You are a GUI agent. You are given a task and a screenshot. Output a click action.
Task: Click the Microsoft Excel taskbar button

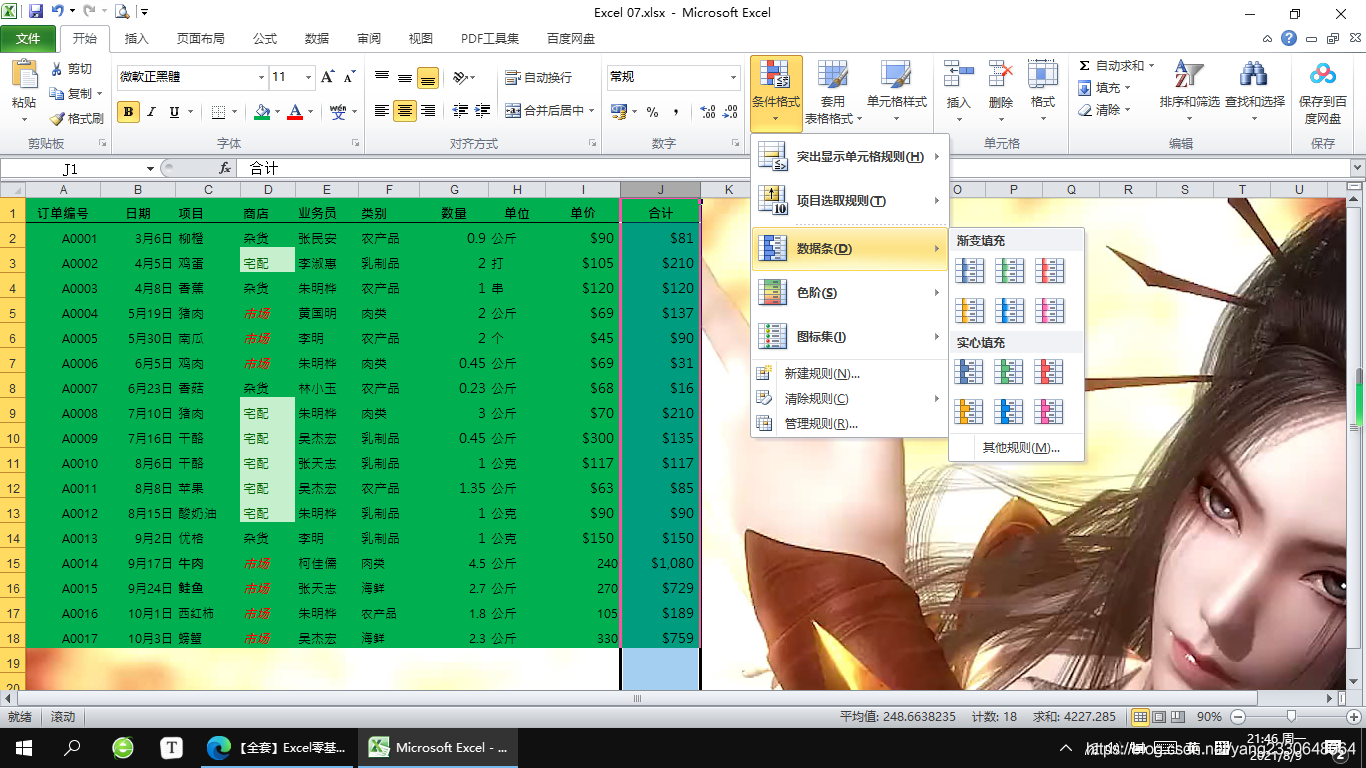(440, 747)
